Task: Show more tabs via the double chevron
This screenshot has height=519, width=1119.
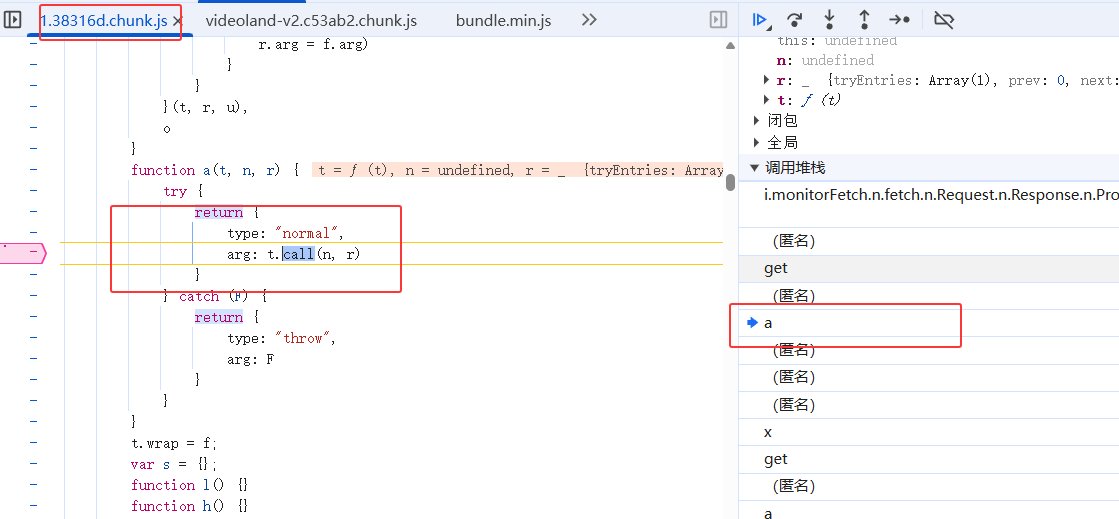Action: [589, 20]
